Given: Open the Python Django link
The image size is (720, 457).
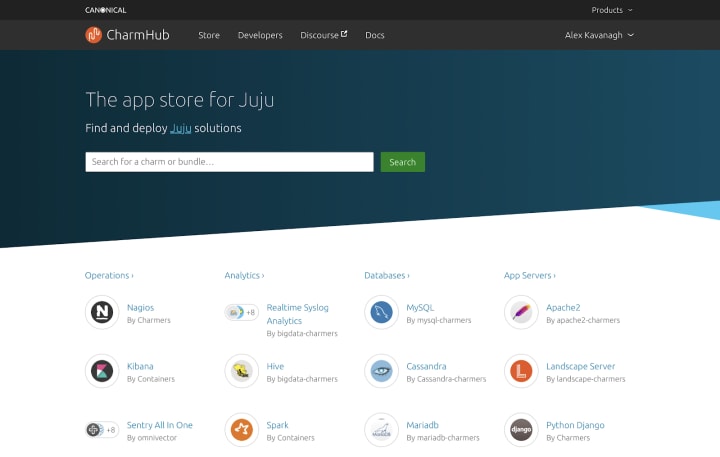Looking at the screenshot, I should pos(575,425).
